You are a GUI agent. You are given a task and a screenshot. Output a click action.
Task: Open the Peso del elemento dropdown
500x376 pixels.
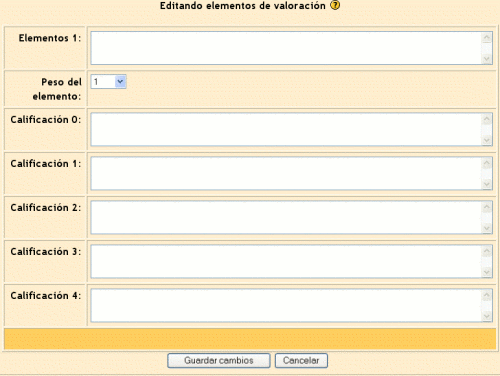click(108, 81)
